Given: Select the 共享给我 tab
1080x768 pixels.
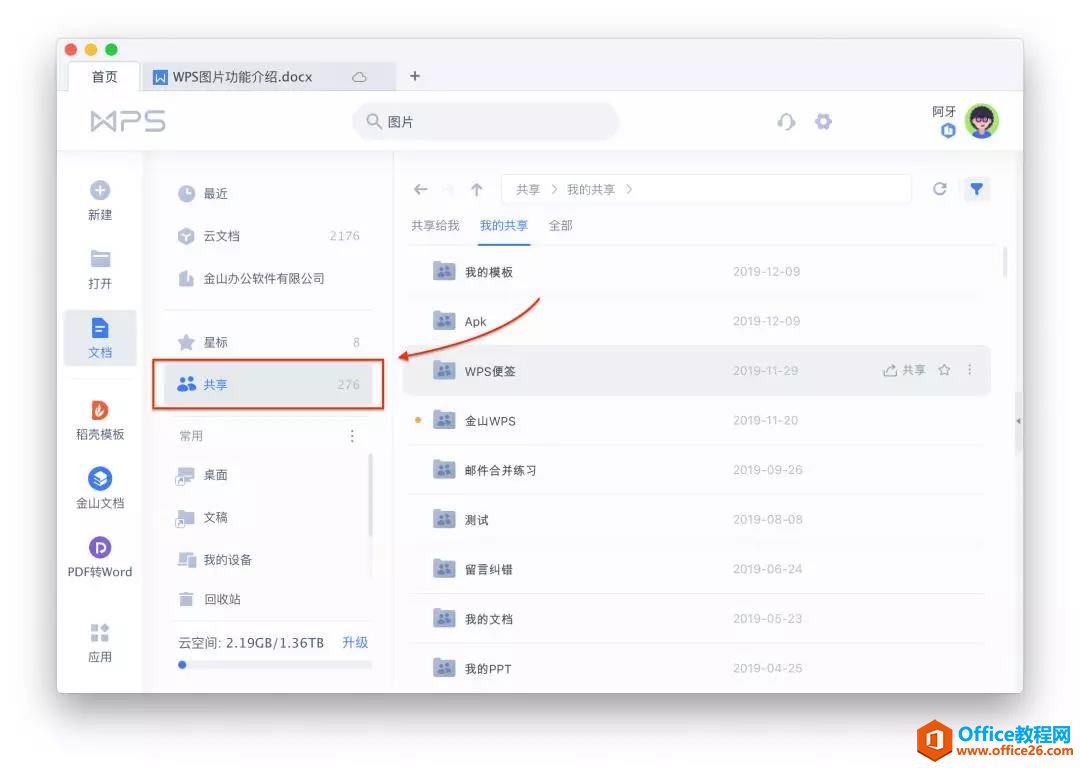Looking at the screenshot, I should pos(435,225).
